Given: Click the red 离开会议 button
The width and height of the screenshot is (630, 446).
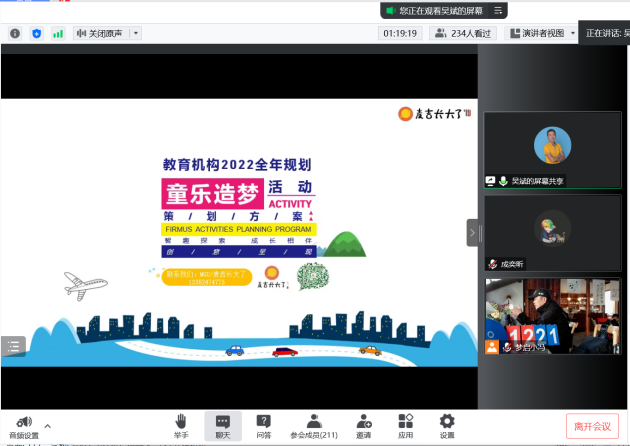Looking at the screenshot, I should click(x=592, y=426).
